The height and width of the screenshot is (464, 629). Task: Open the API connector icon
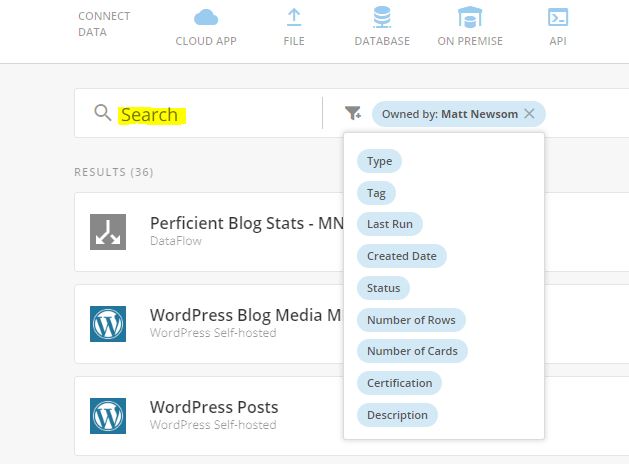click(x=558, y=17)
